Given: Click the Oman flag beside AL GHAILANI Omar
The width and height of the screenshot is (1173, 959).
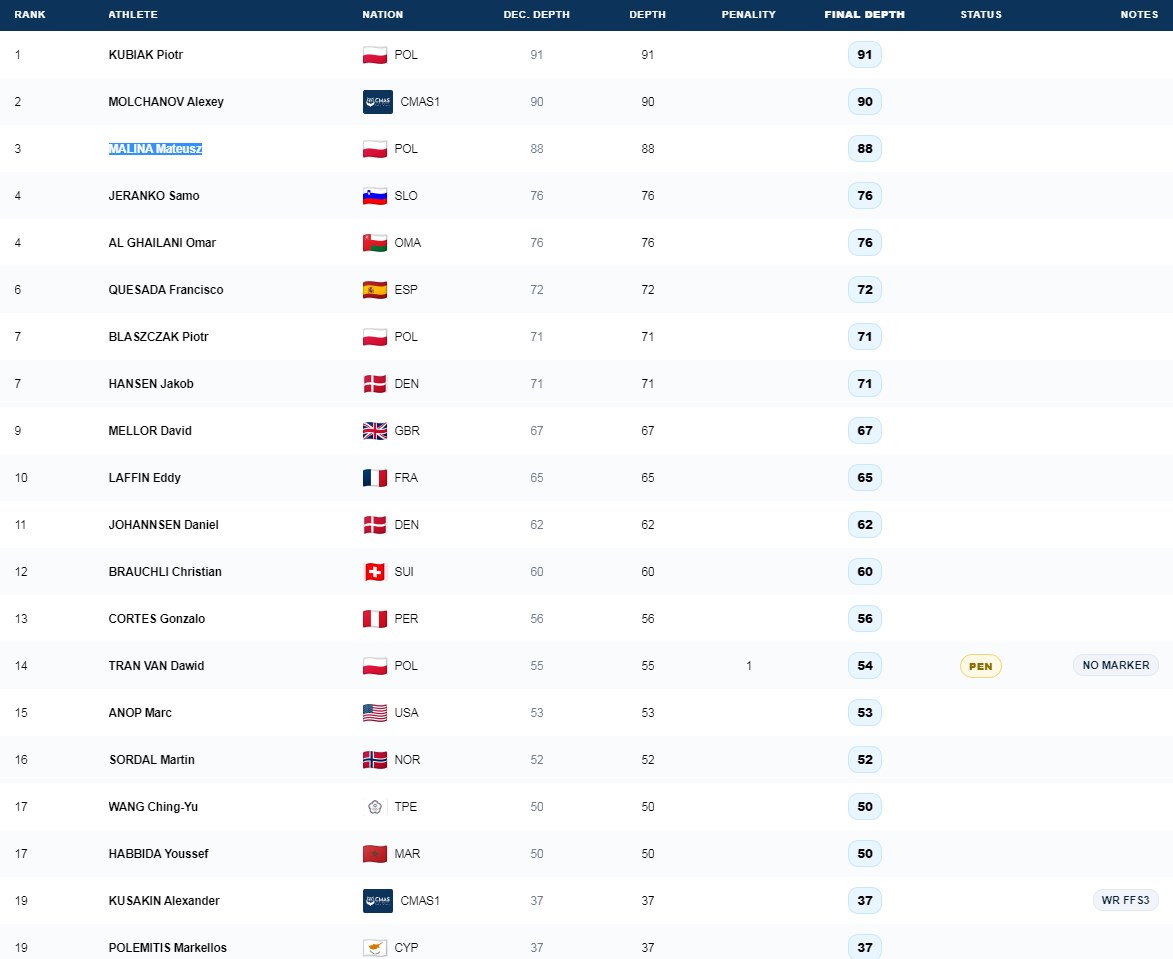Looking at the screenshot, I should click(375, 243).
